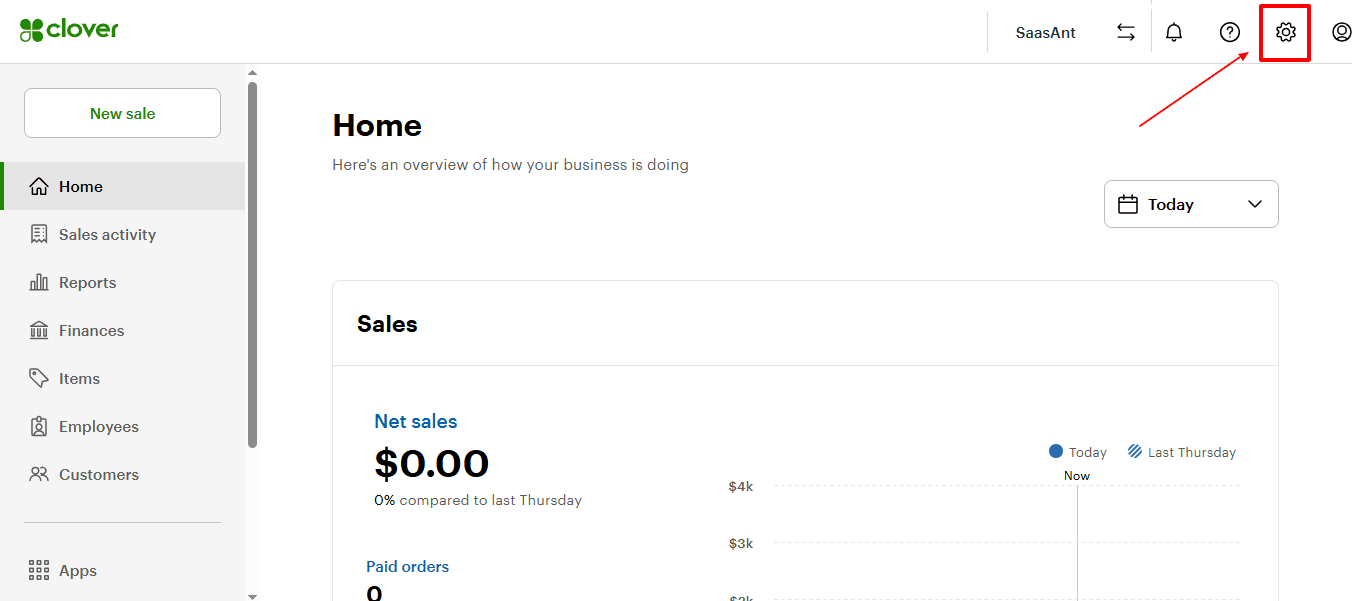1352x601 pixels.
Task: Toggle the Today legend series
Action: click(1078, 452)
